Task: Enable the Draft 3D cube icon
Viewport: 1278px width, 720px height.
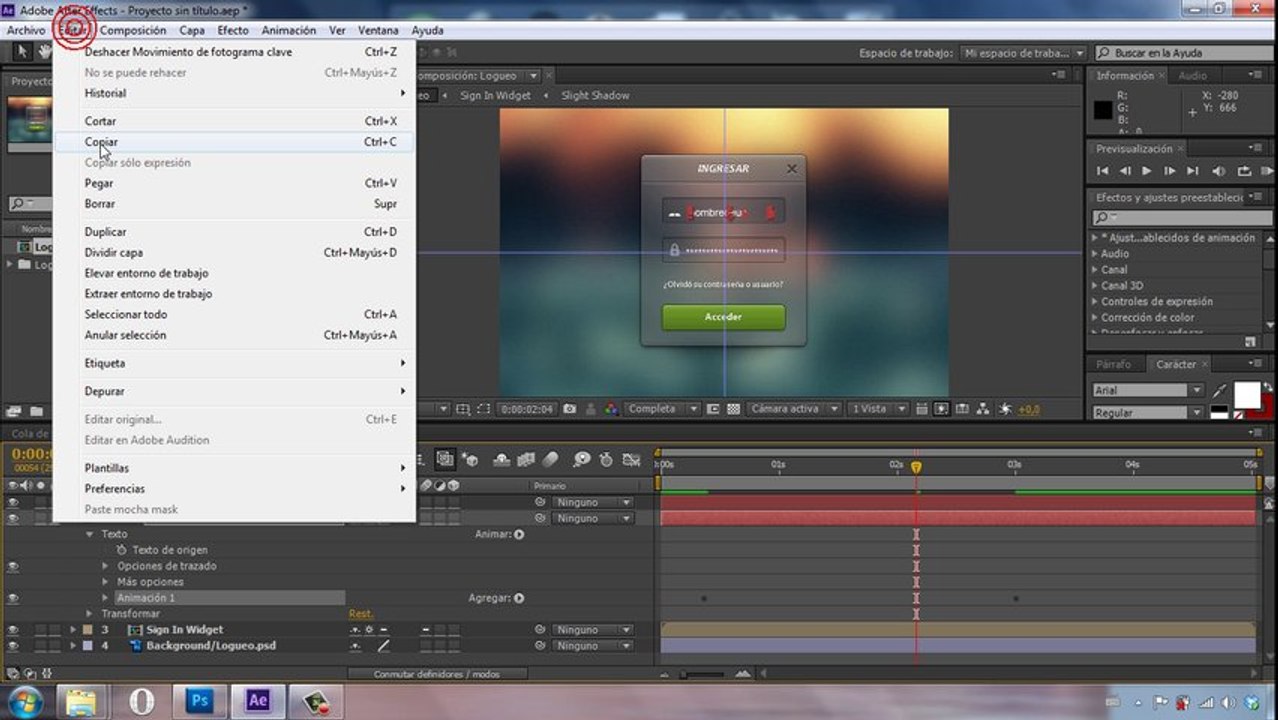Action: [x=469, y=460]
